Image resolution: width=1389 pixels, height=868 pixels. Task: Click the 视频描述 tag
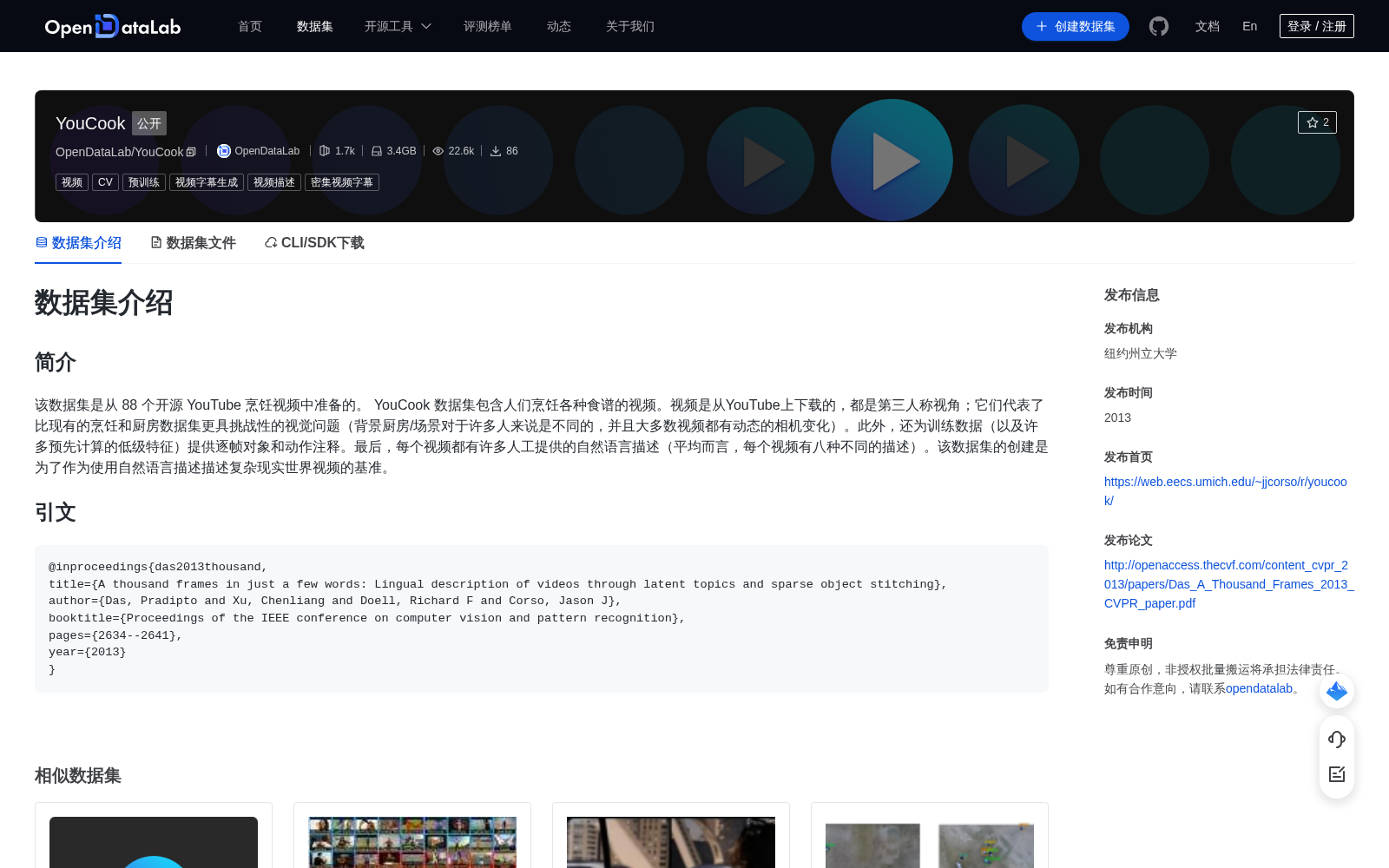274,182
